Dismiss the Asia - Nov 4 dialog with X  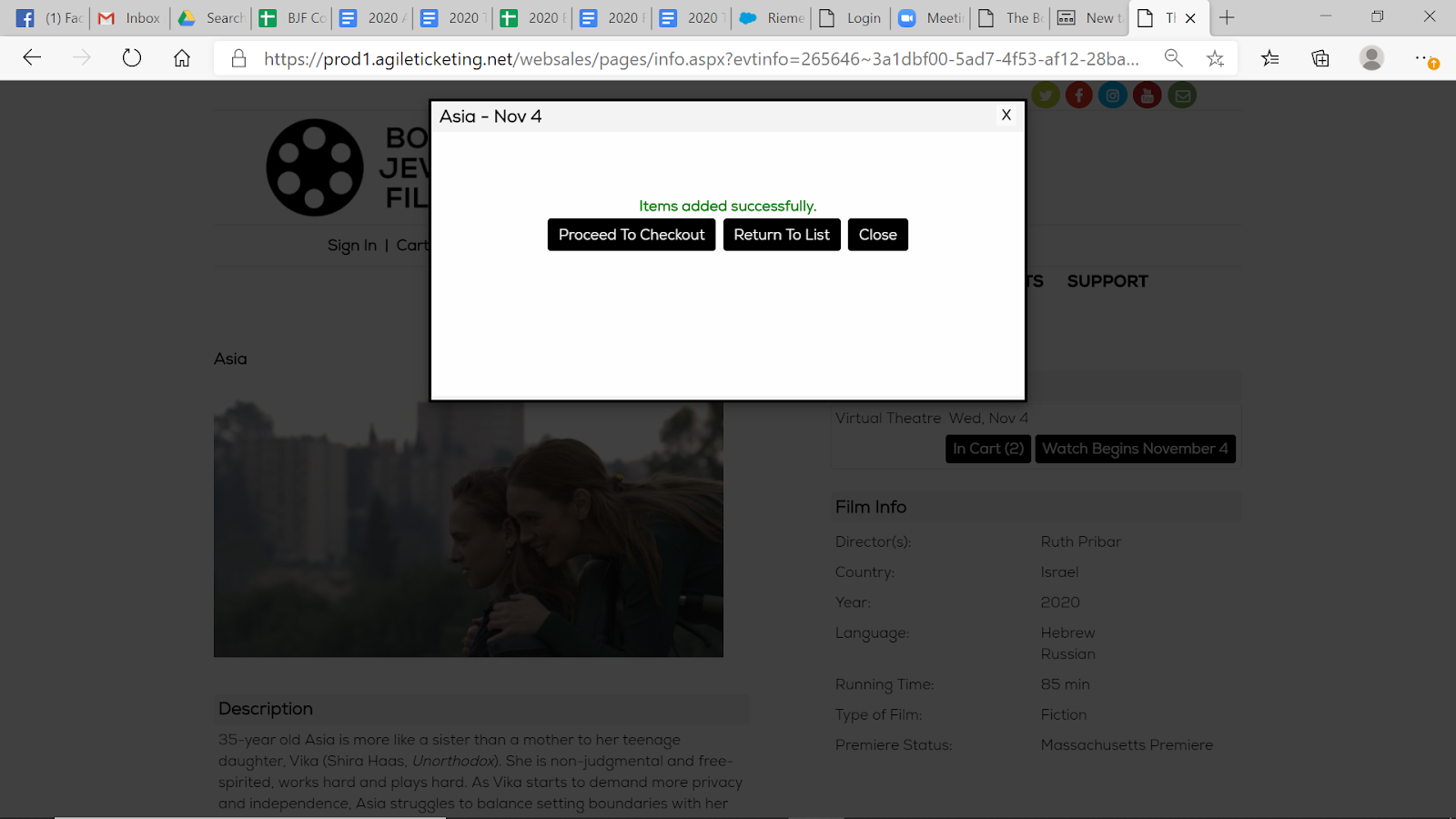[1006, 115]
